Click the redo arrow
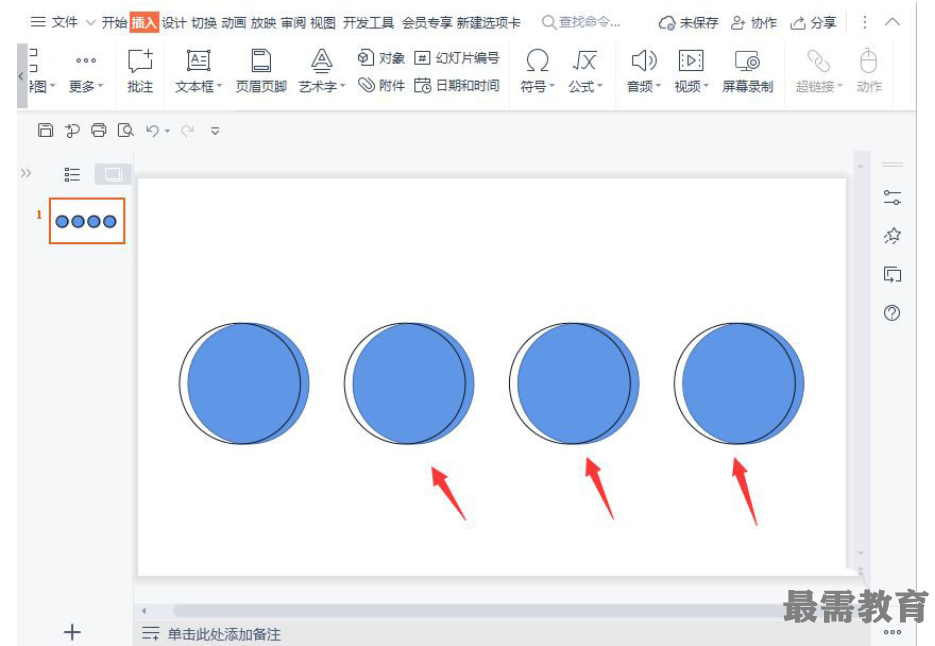935x646 pixels. click(x=187, y=130)
